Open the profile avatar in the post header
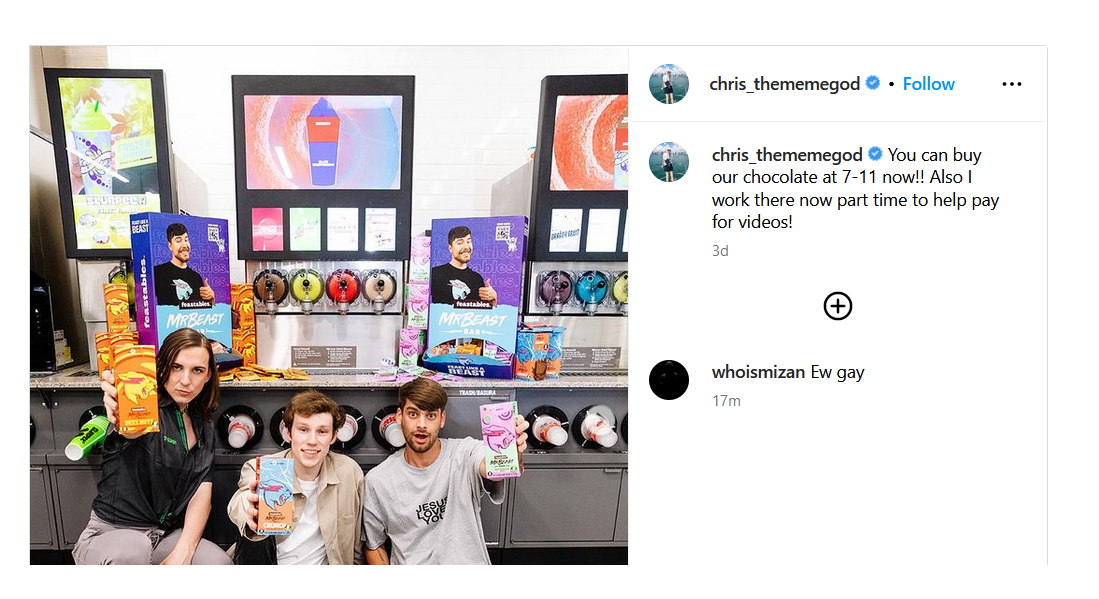Viewport: 1099px width, 599px height. click(669, 84)
